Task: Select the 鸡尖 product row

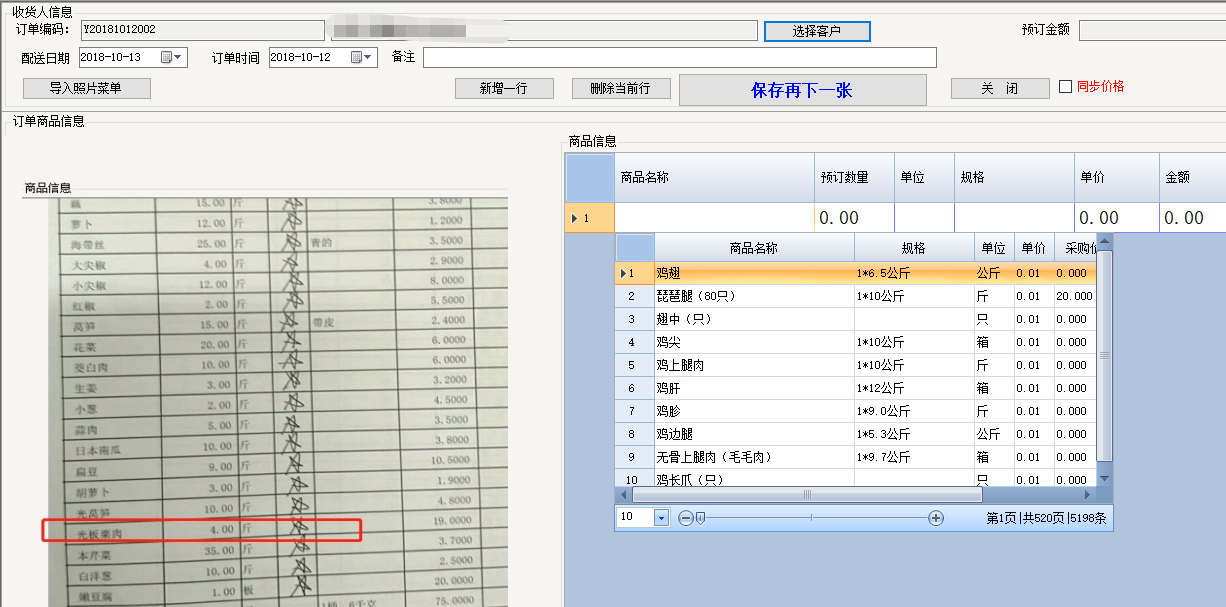Action: pos(856,342)
